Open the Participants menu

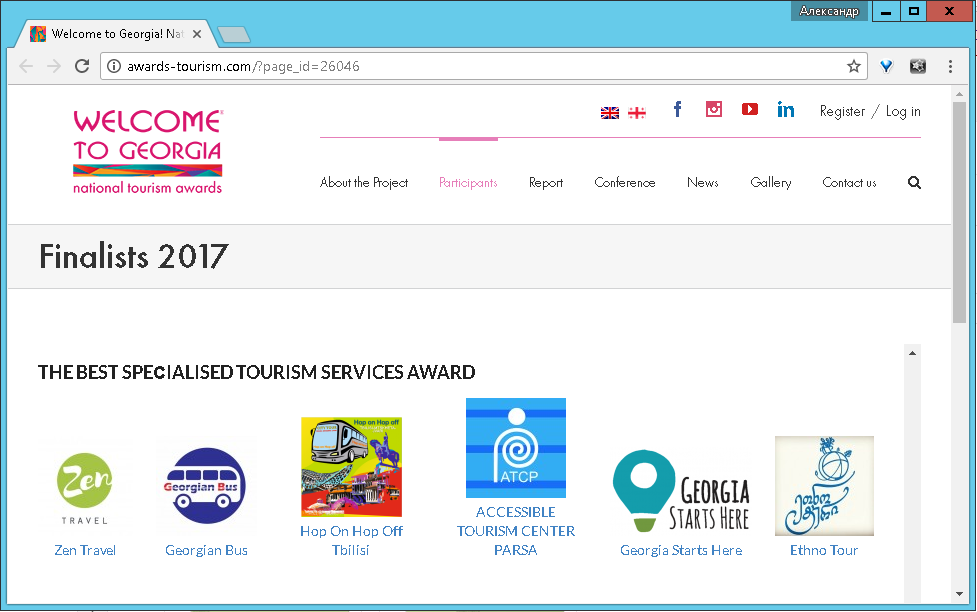pos(468,183)
